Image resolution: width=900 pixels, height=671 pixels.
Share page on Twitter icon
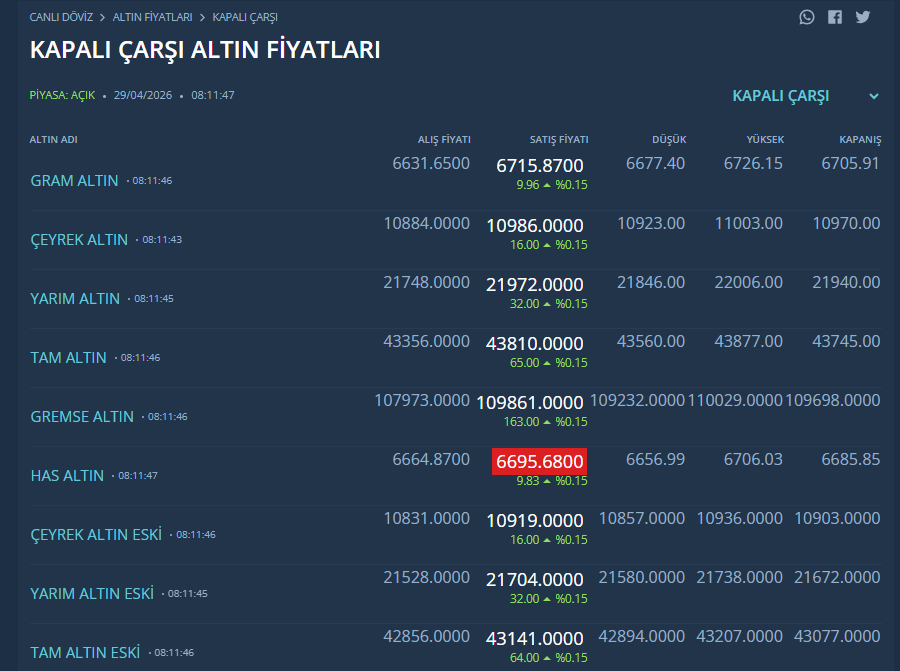(863, 17)
